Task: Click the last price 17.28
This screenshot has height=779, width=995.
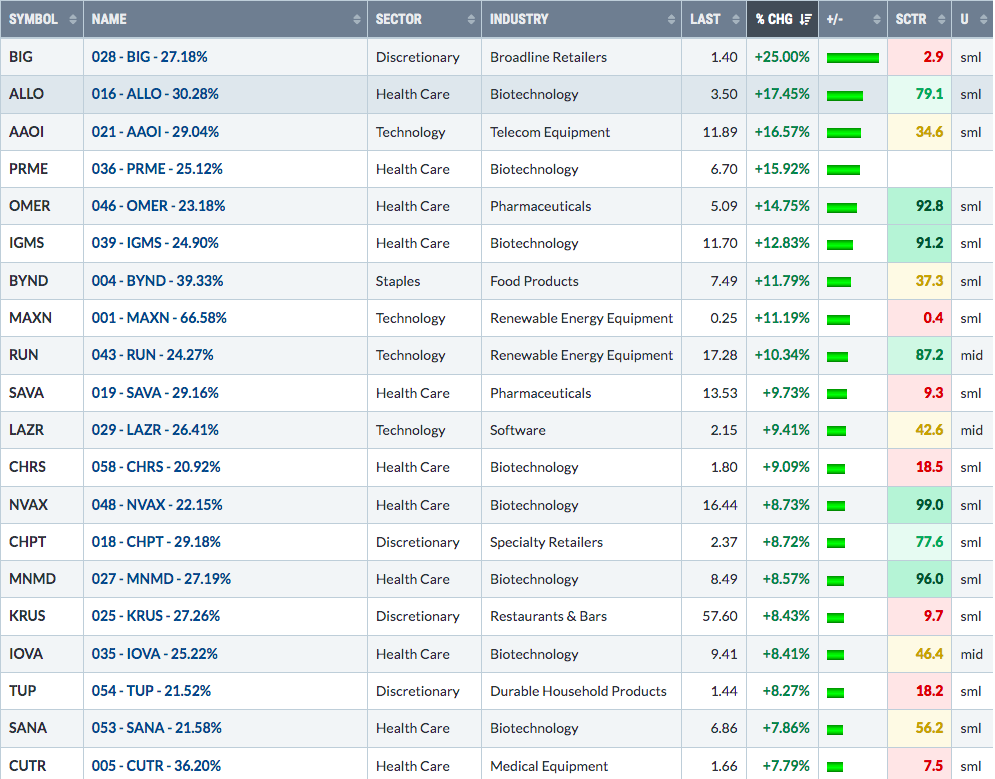Action: coord(720,355)
